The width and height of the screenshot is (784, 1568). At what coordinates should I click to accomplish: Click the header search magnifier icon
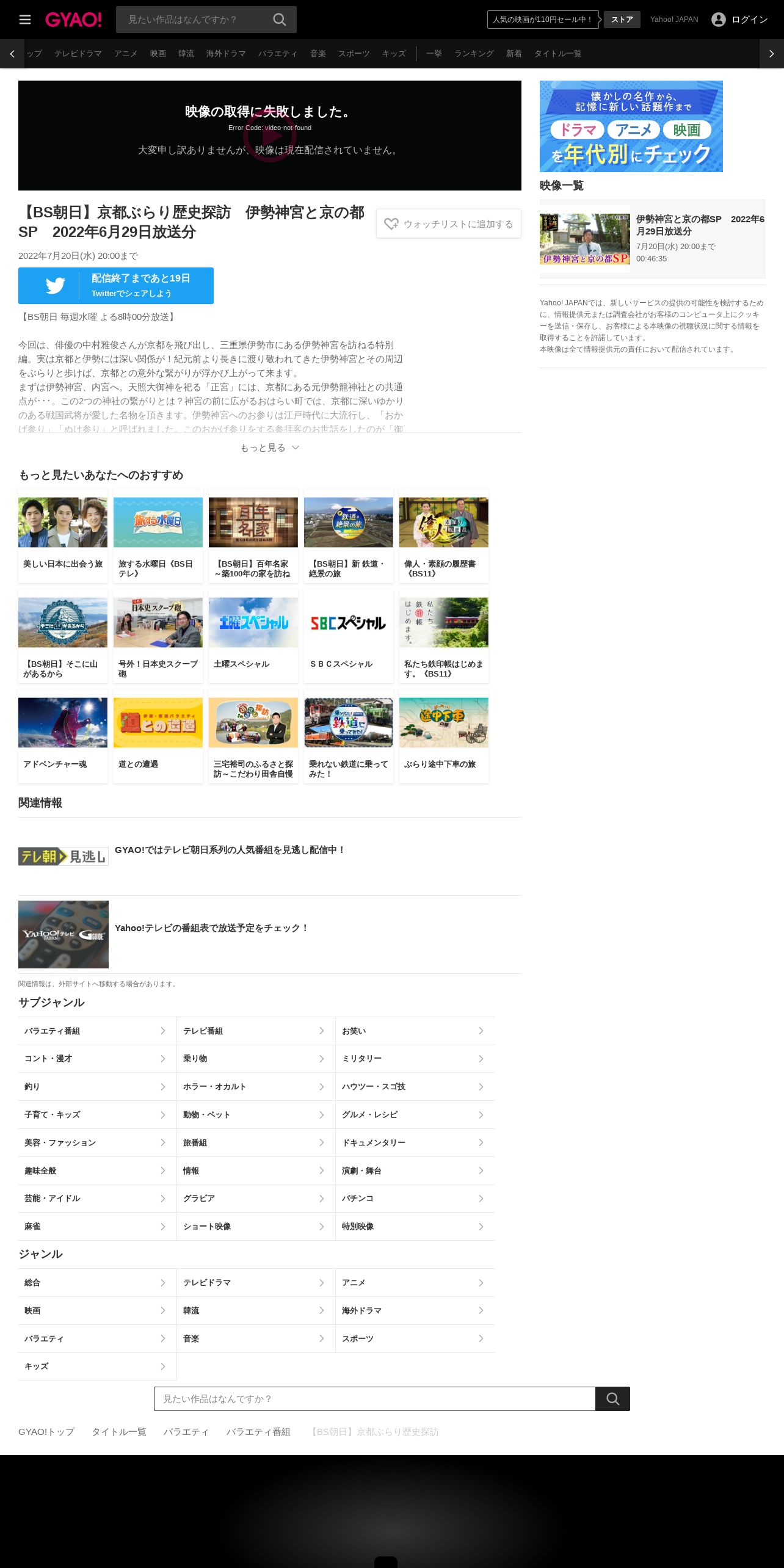pyautogui.click(x=280, y=20)
